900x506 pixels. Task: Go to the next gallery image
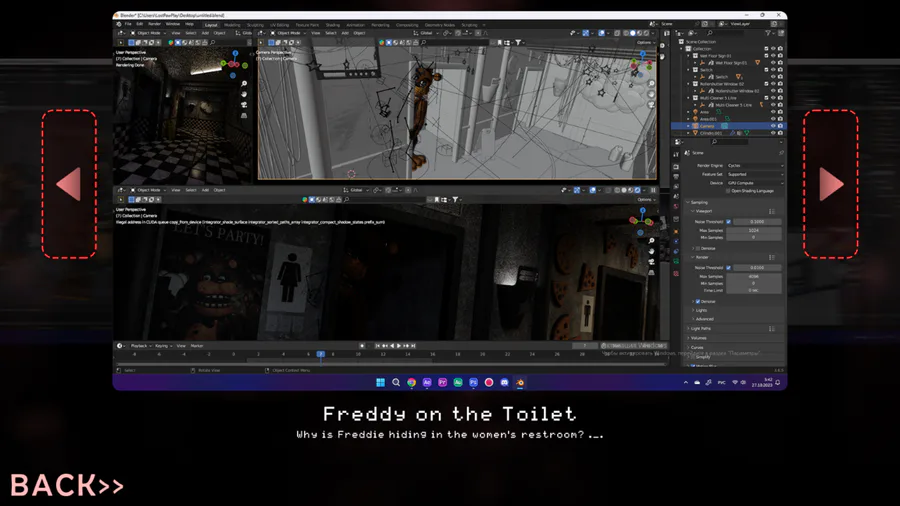coord(831,184)
